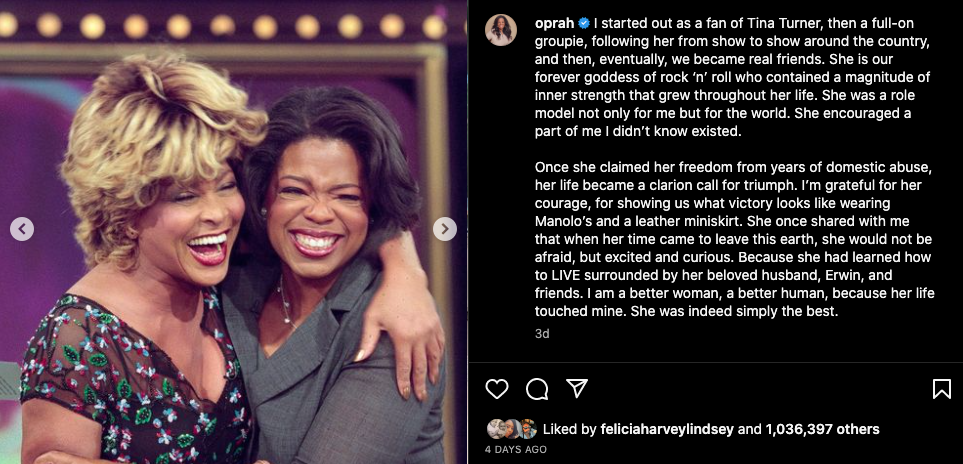Image resolution: width=963 pixels, height=464 pixels.
Task: Click the blue verified badge beside oprah
Action: [585, 22]
